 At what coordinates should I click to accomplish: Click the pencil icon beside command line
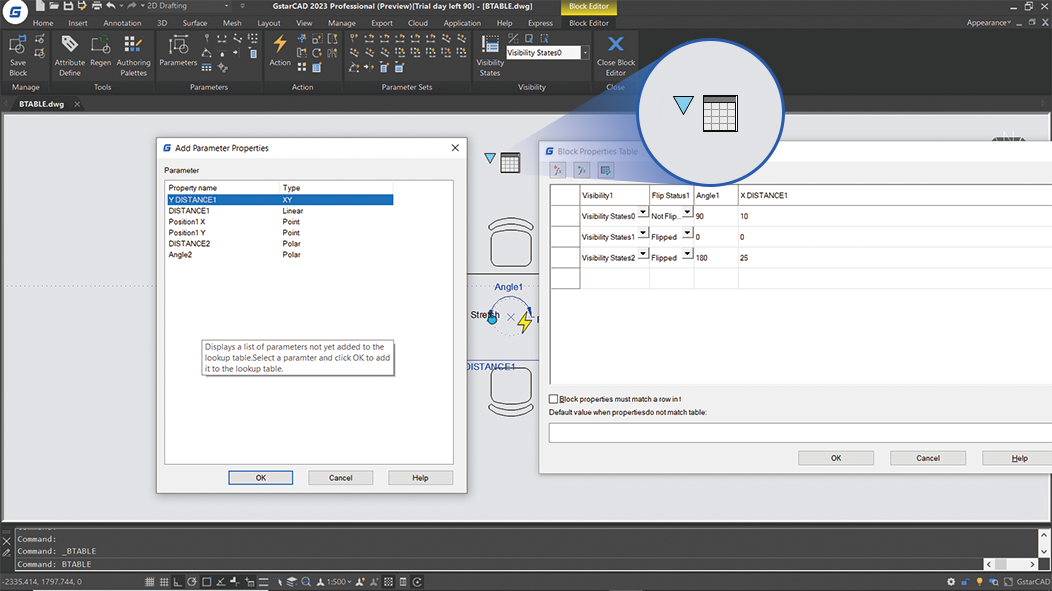7,553
